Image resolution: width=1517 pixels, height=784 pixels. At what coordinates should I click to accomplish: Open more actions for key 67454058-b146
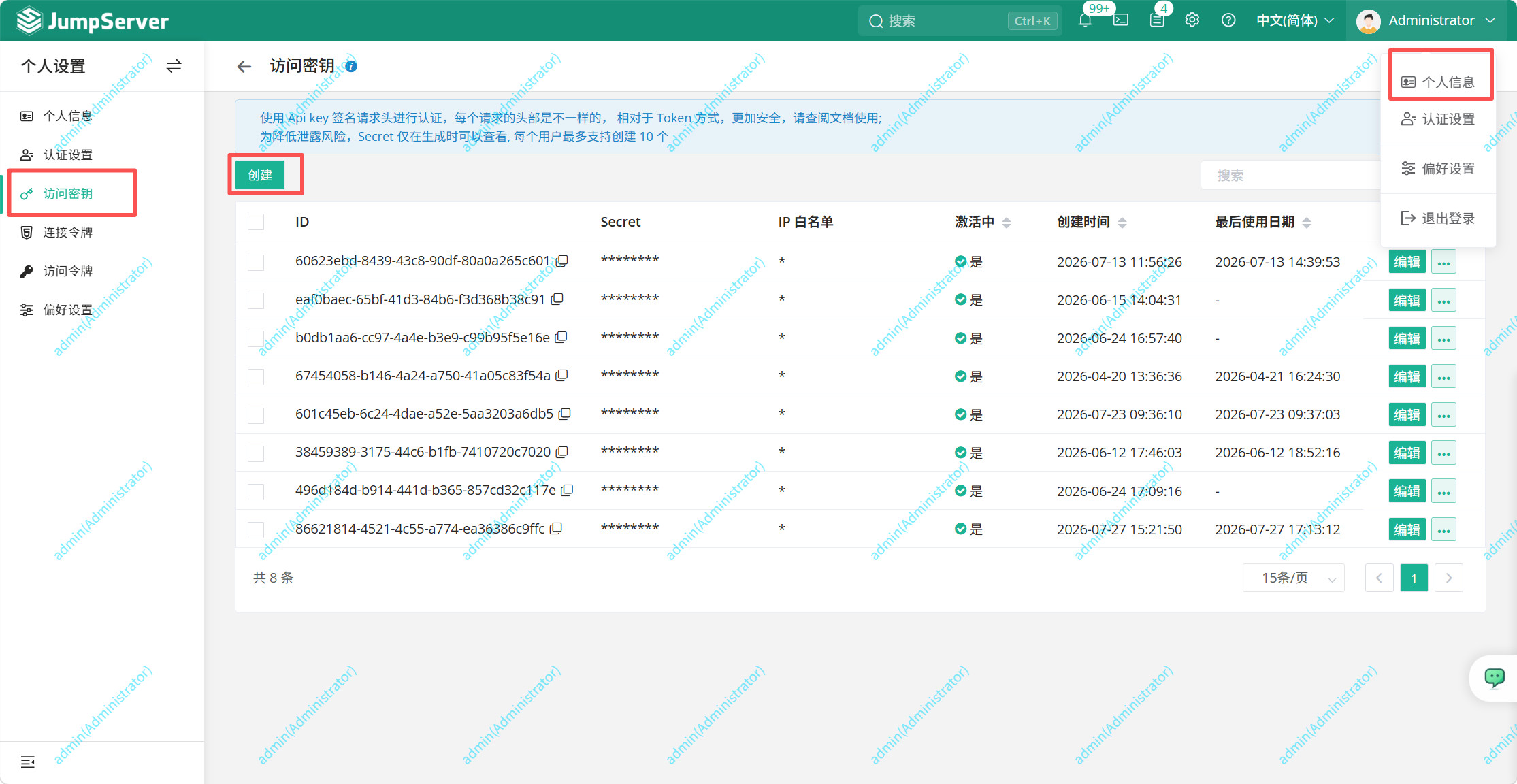click(x=1443, y=376)
